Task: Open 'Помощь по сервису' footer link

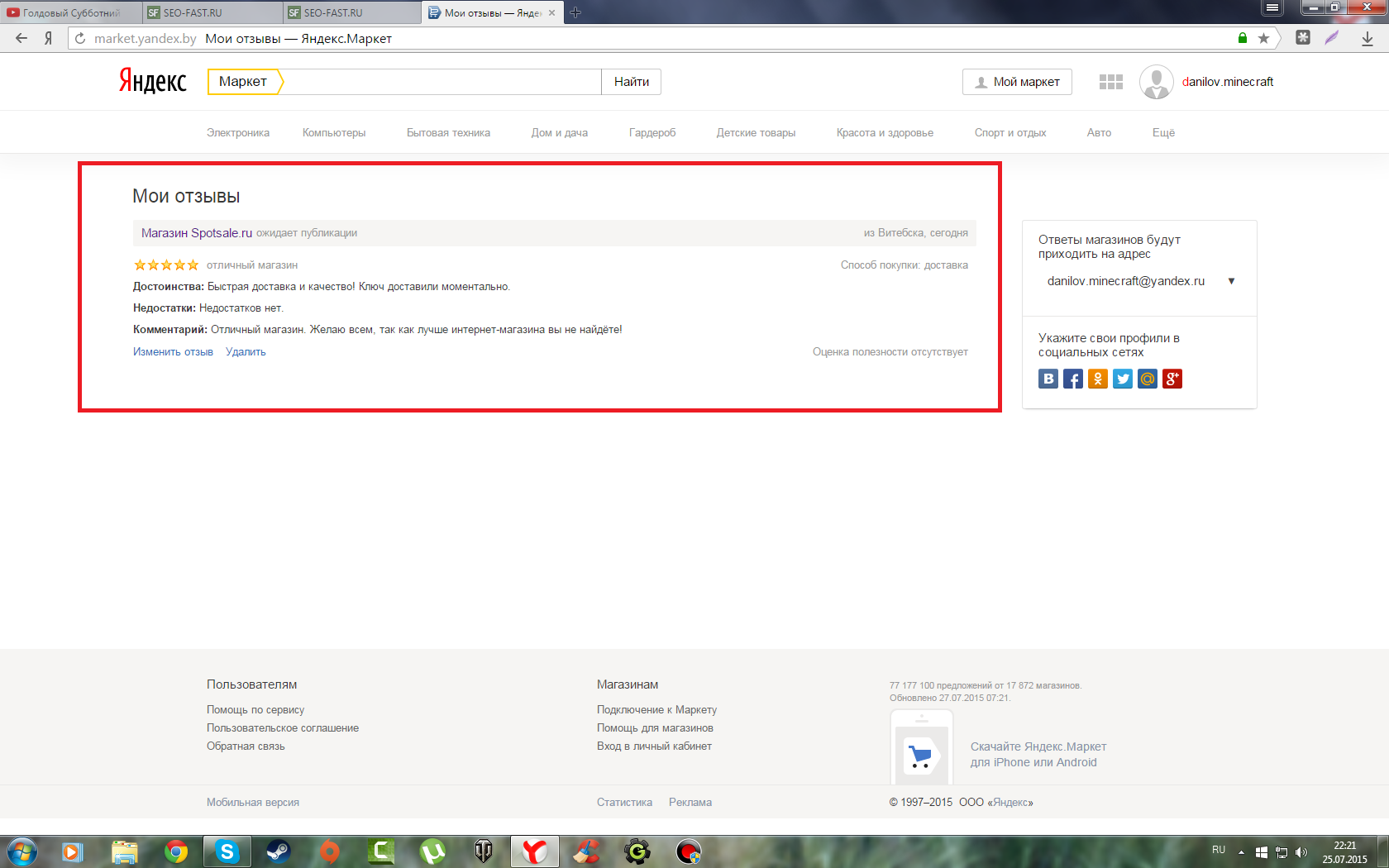Action: click(x=255, y=709)
